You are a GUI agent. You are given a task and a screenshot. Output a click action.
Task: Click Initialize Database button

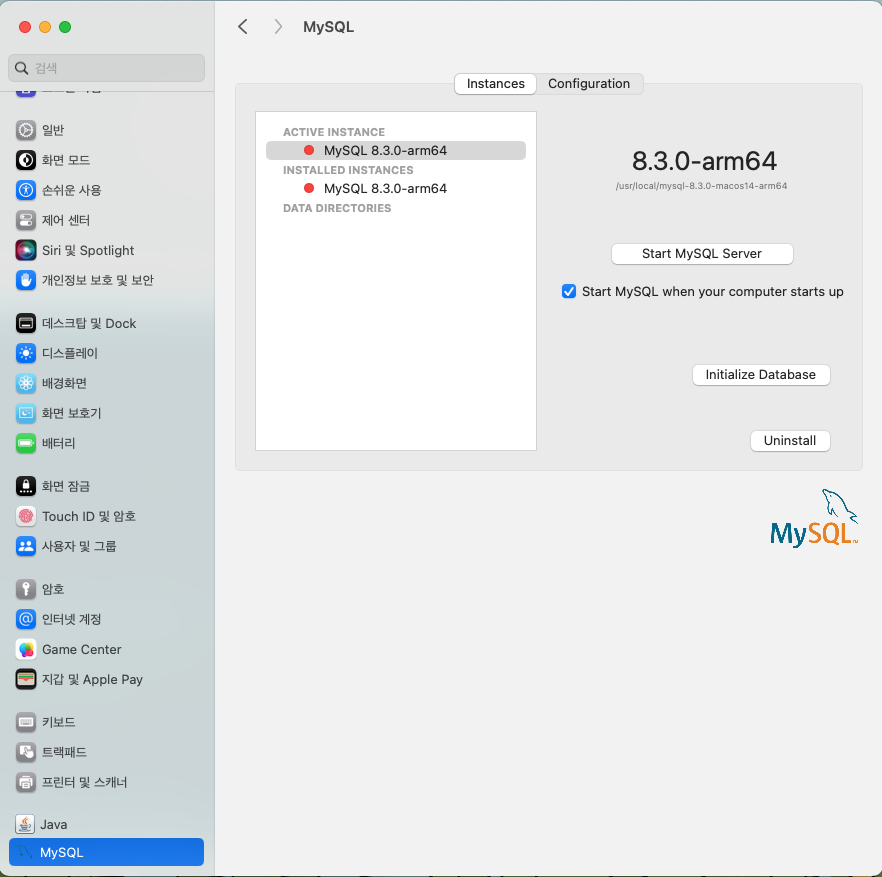(760, 375)
